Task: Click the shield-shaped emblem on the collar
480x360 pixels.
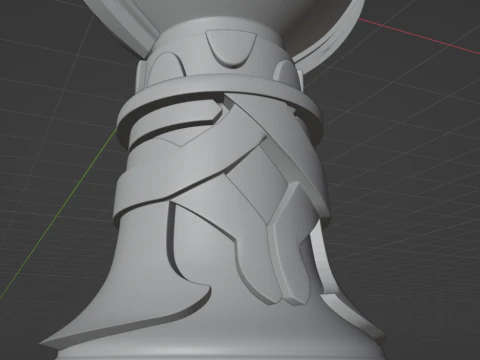Action: (231, 49)
